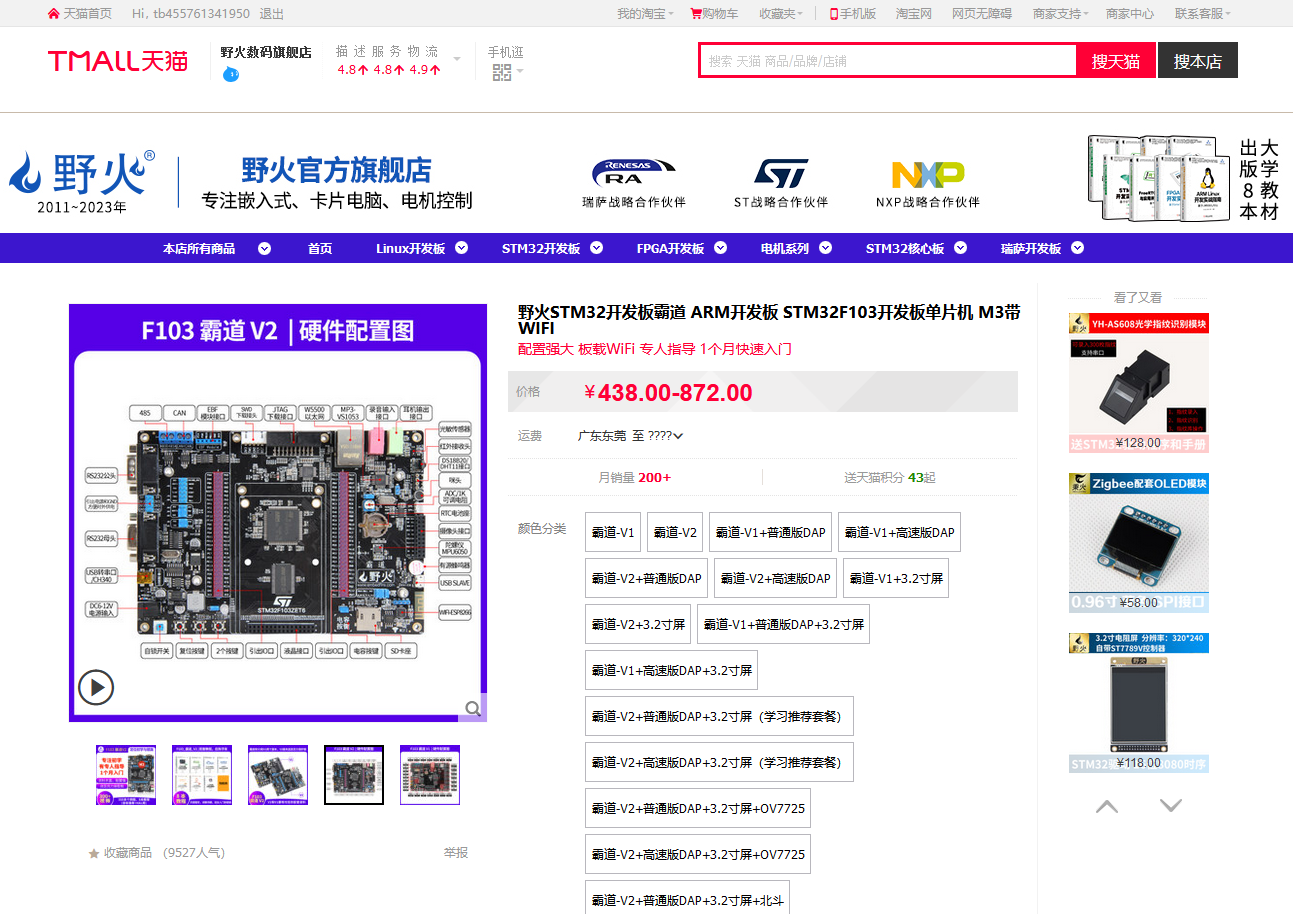1293x914 pixels.
Task: Click the down arrow in 看了又看 sidebar
Action: tap(1171, 805)
